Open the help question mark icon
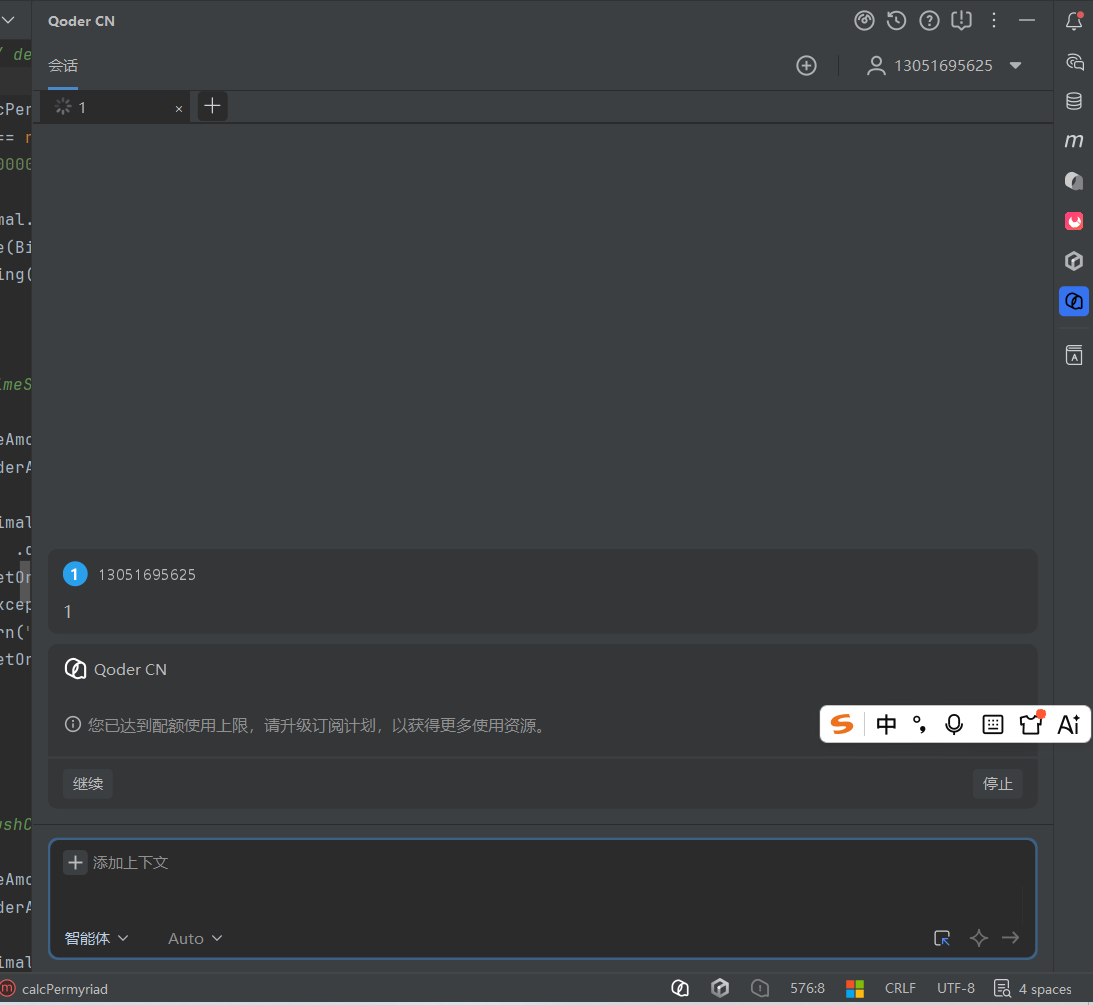This screenshot has height=1005, width=1093. 929,21
